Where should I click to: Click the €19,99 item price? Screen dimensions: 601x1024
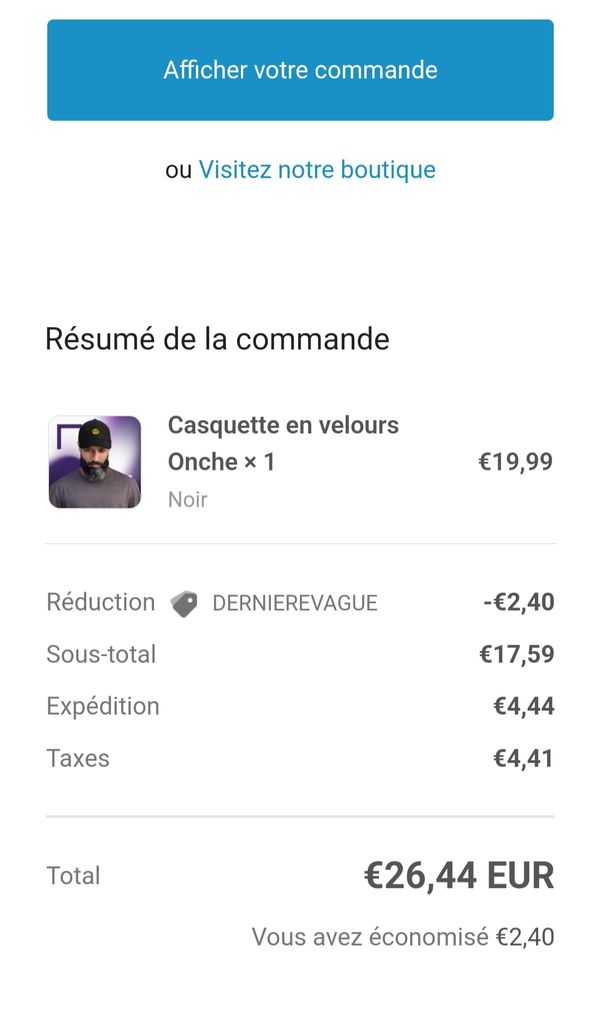(x=515, y=461)
